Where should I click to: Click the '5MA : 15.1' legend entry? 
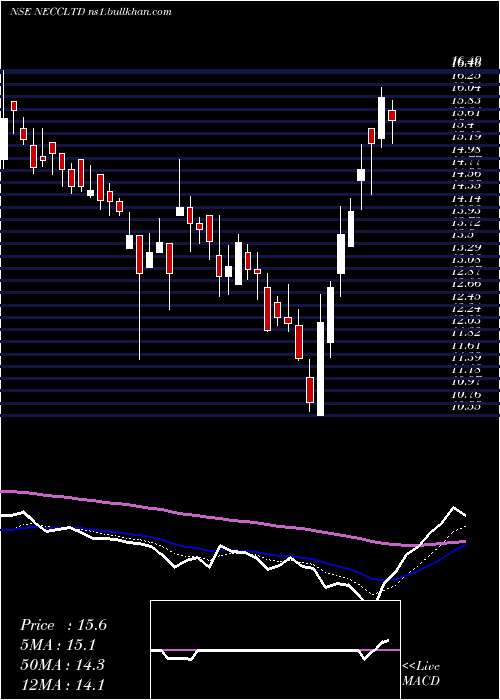(x=58, y=645)
